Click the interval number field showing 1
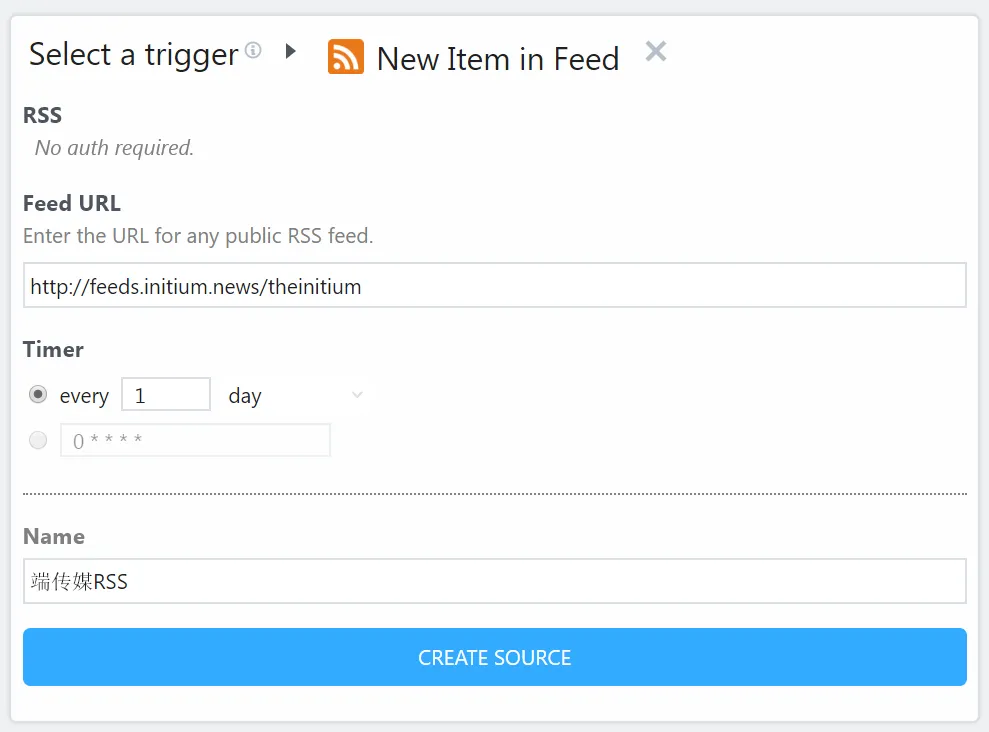 point(166,394)
